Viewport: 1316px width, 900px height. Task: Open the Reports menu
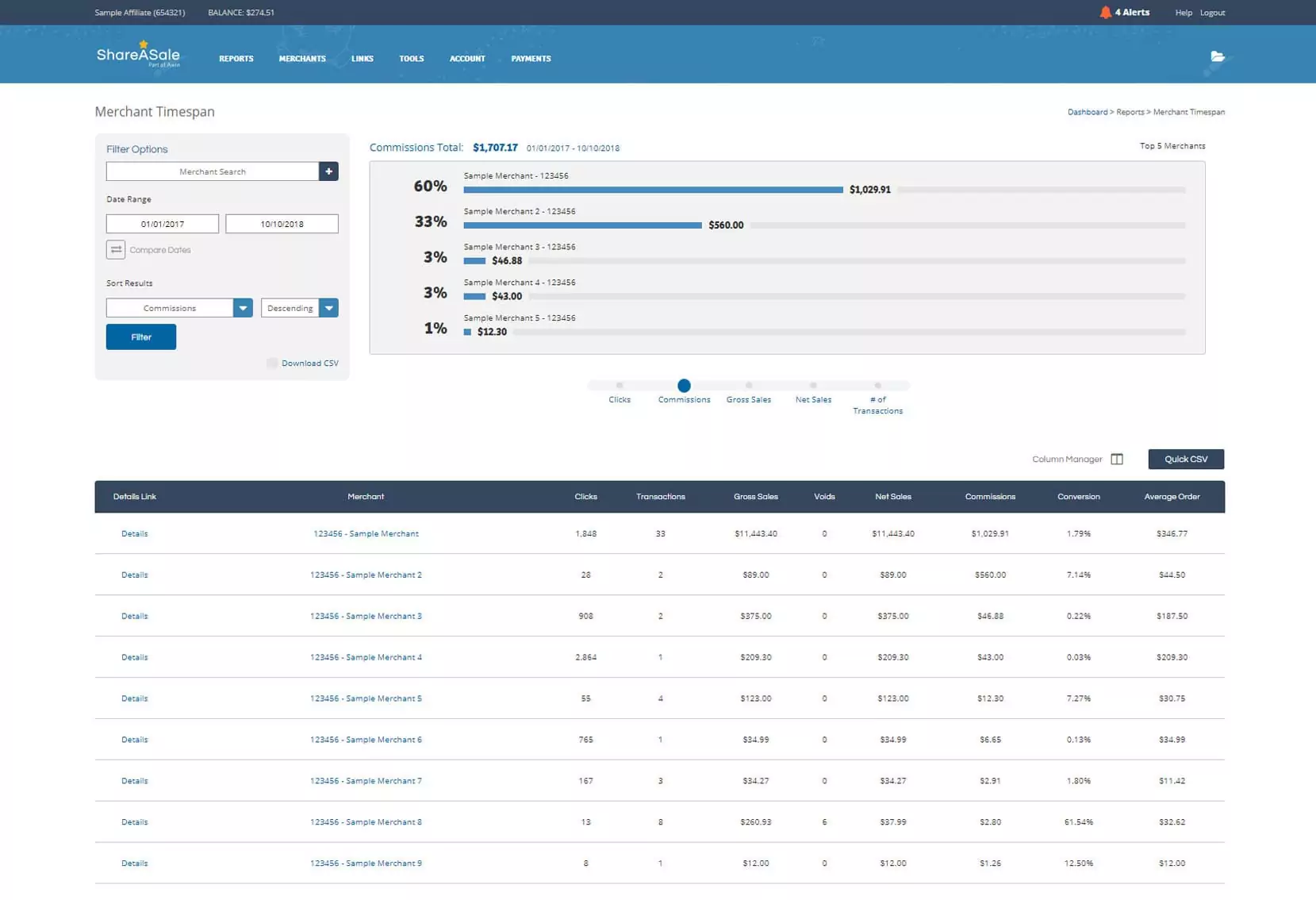coord(236,59)
